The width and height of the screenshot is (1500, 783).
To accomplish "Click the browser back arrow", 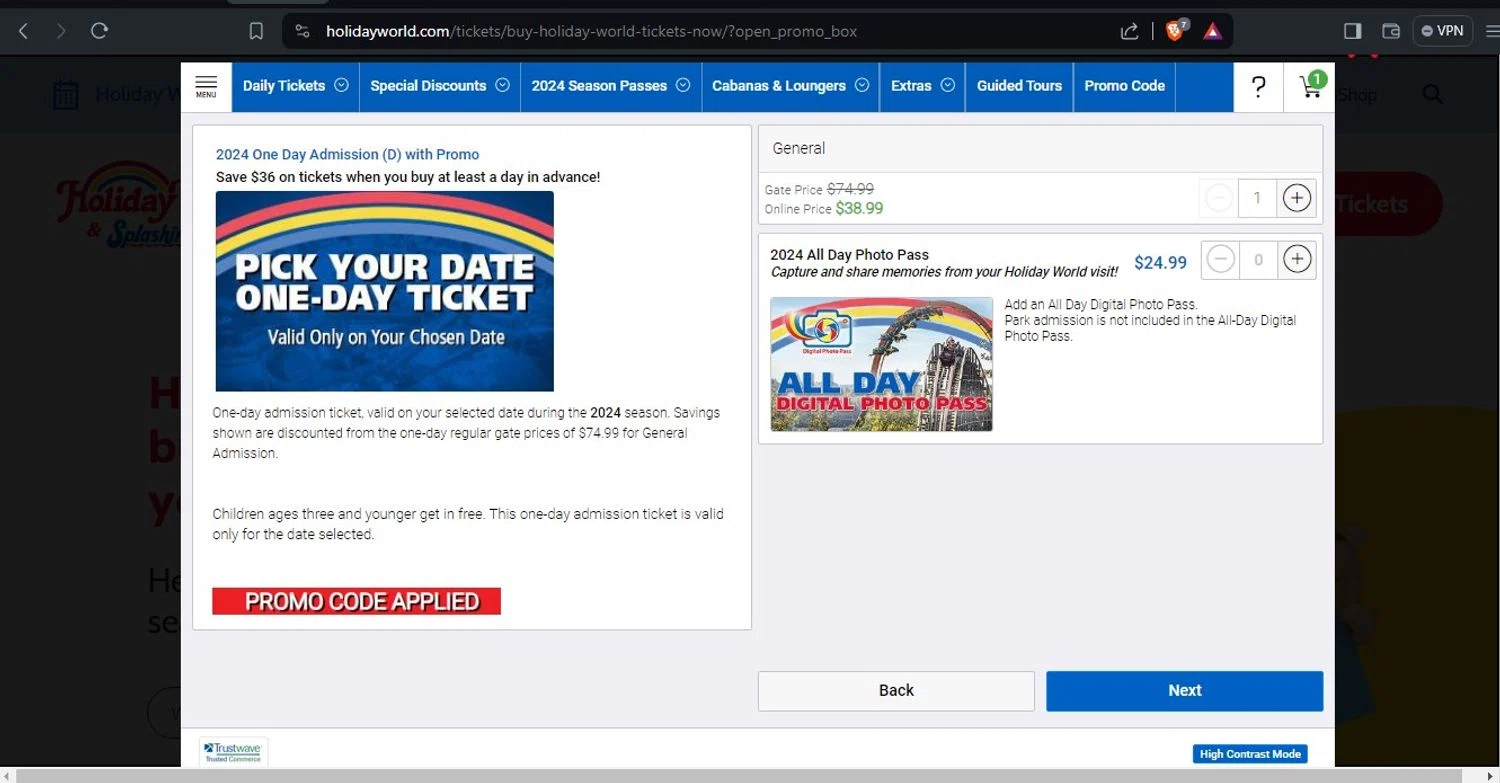I will coord(24,31).
